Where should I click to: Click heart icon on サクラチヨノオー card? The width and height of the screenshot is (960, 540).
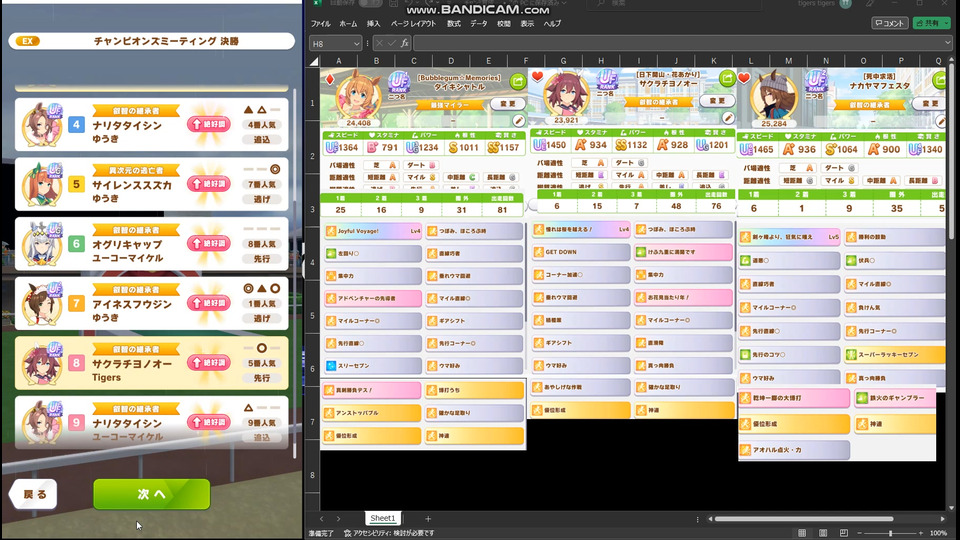538,76
